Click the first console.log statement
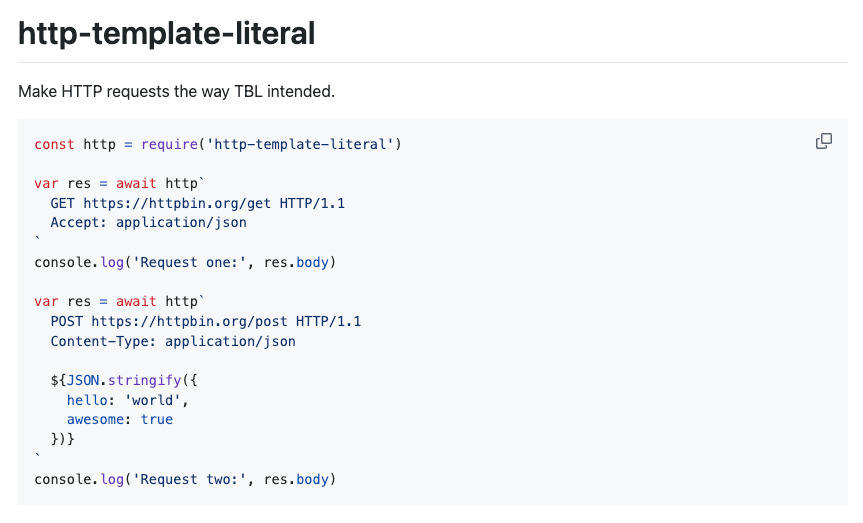This screenshot has height=523, width=863. tap(184, 262)
